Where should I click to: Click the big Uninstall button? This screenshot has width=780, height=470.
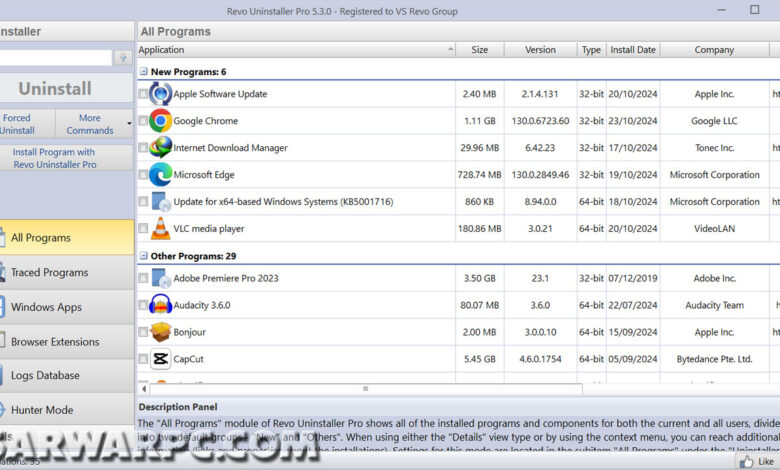[66, 89]
